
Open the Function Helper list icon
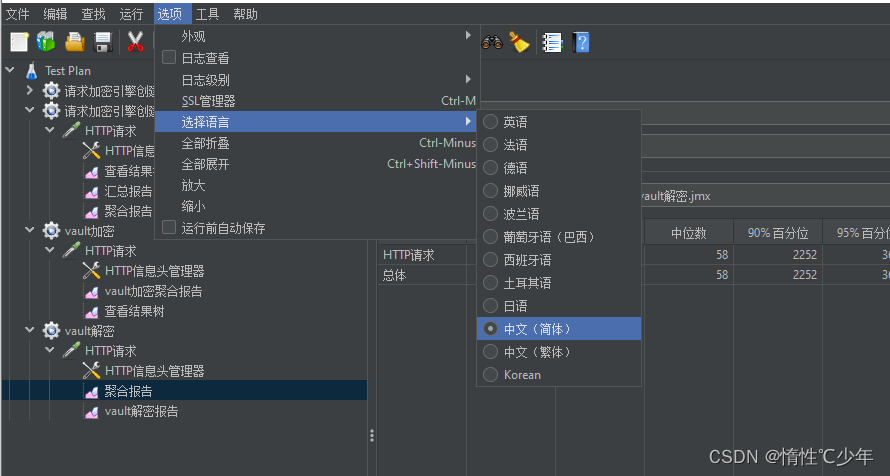pyautogui.click(x=552, y=42)
